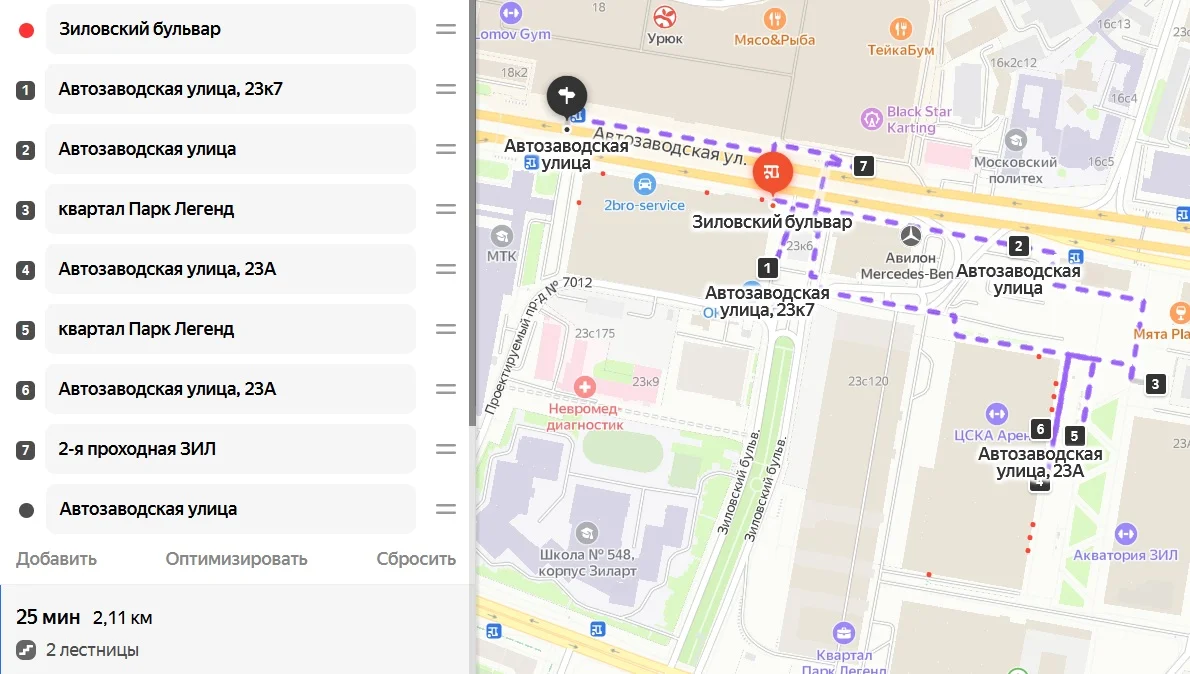The height and width of the screenshot is (674, 1190).
Task: Select the Black Star Karting map icon
Action: click(871, 118)
